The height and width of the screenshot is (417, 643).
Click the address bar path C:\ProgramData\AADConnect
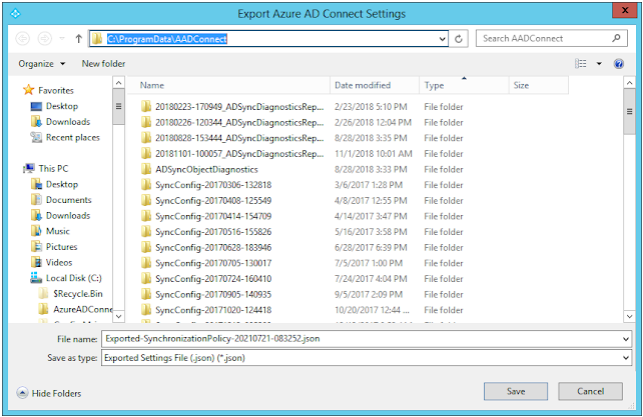(x=167, y=39)
